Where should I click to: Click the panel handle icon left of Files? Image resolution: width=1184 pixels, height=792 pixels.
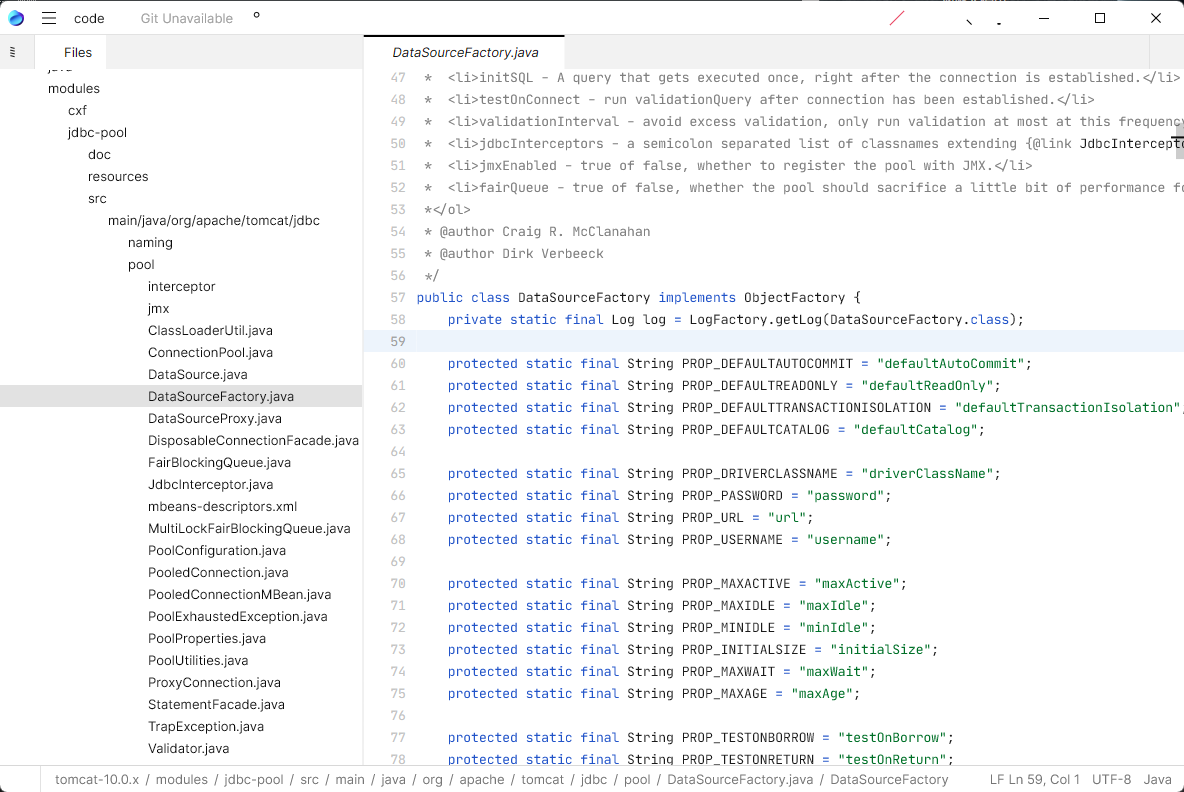click(13, 52)
